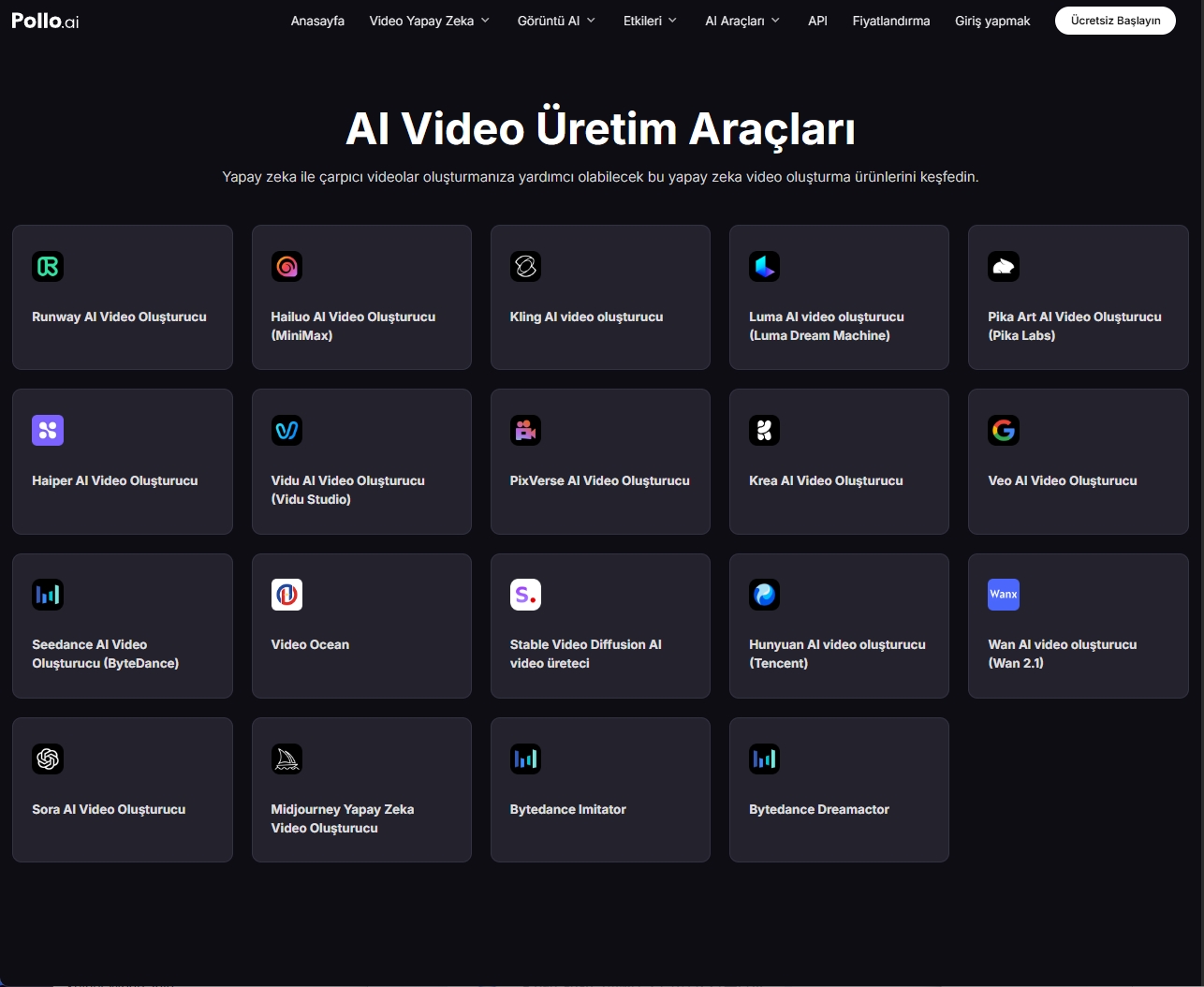Viewport: 1204px width, 987px height.
Task: Click the Pika Art logo icon
Action: click(1003, 267)
